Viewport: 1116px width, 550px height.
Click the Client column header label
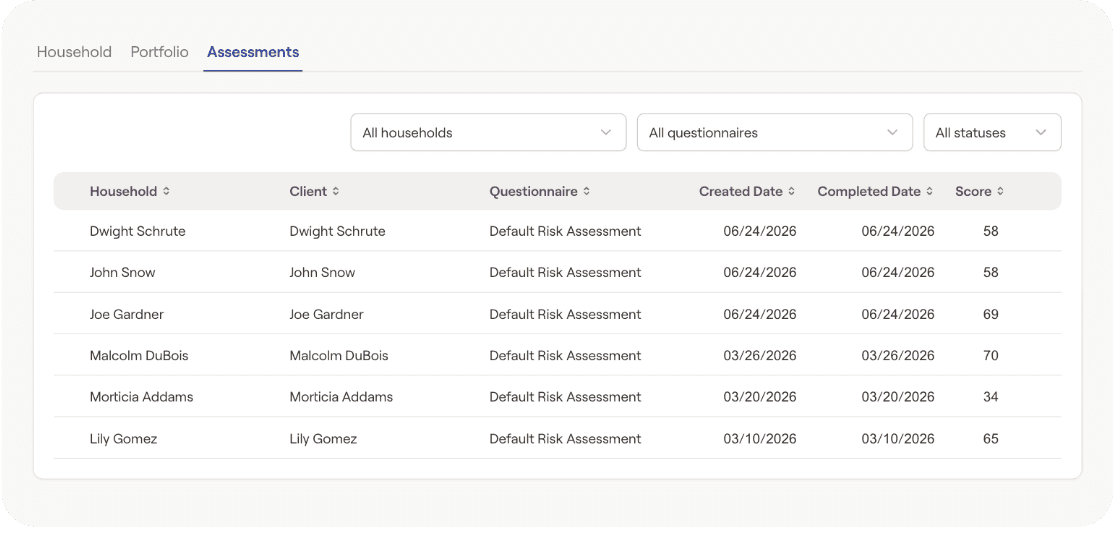[308, 191]
